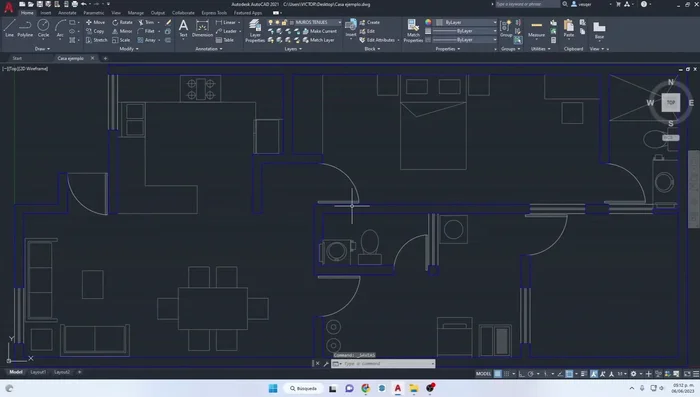Viewport: 700px width, 397px height.
Task: Click the Match Layer button
Action: click(x=318, y=40)
